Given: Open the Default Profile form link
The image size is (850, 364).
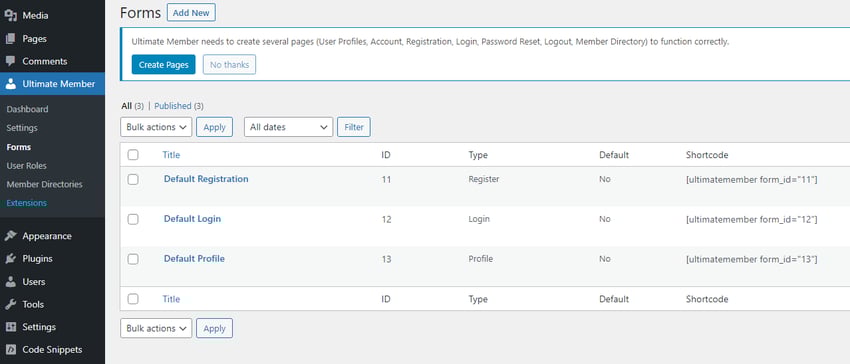Looking at the screenshot, I should click(x=194, y=259).
